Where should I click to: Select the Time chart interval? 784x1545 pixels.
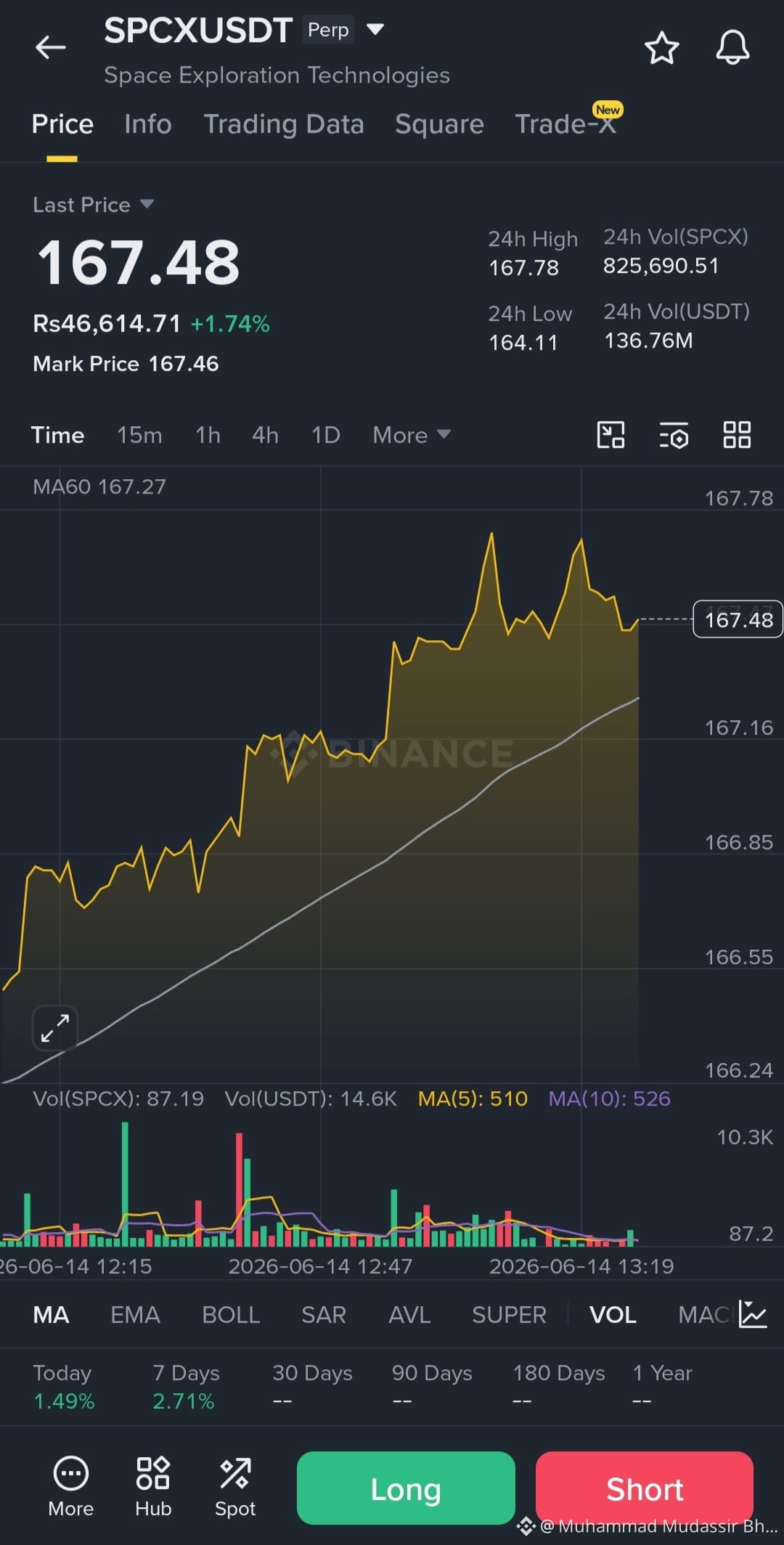(x=57, y=435)
